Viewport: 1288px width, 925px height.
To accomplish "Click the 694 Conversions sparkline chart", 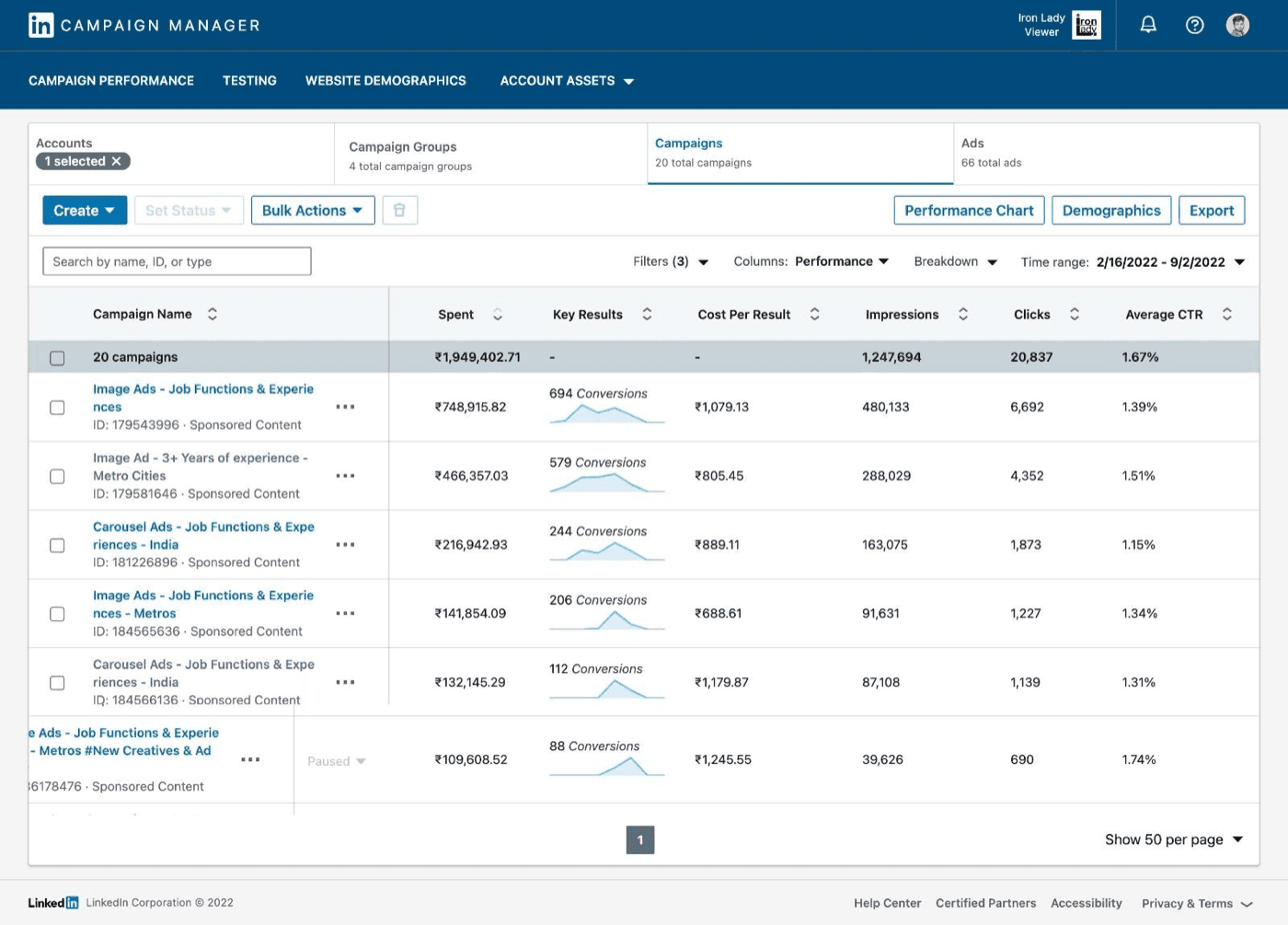I will 607,413.
